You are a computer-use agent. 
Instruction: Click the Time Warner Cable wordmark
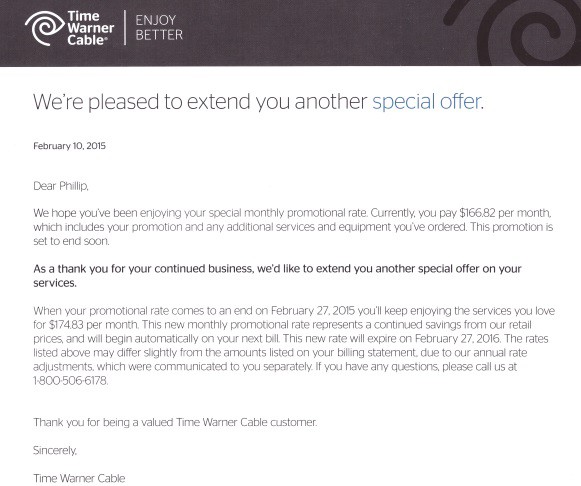tap(90, 28)
